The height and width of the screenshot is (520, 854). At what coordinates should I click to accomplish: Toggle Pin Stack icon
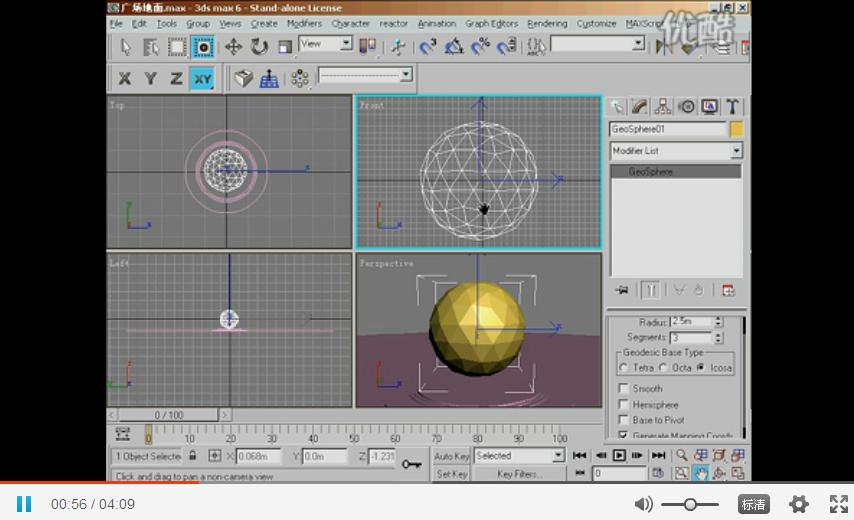[x=622, y=290]
